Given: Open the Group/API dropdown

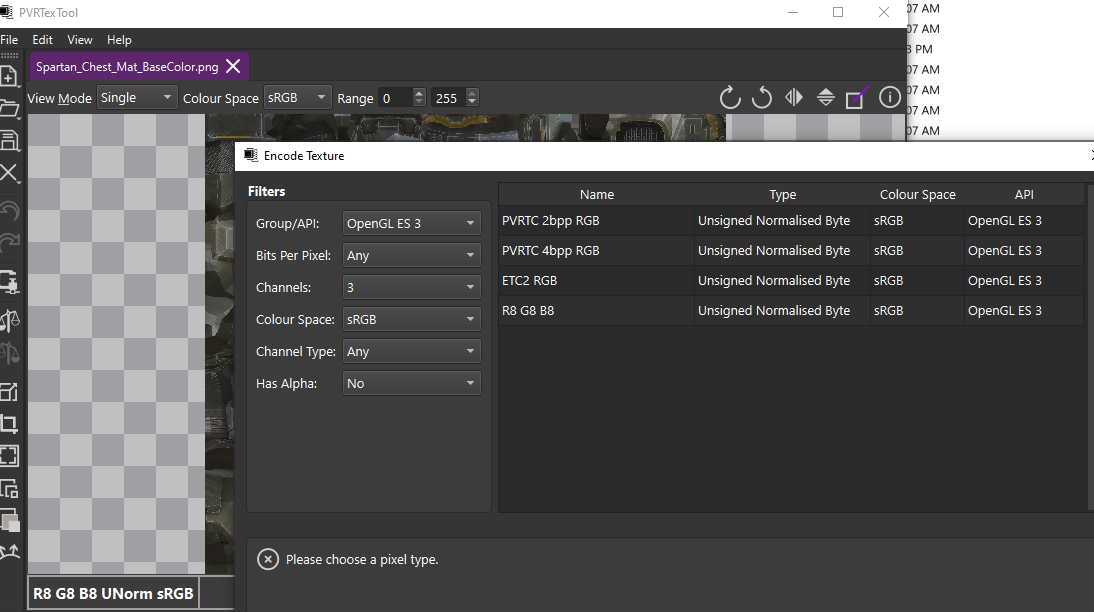Looking at the screenshot, I should tap(411, 224).
